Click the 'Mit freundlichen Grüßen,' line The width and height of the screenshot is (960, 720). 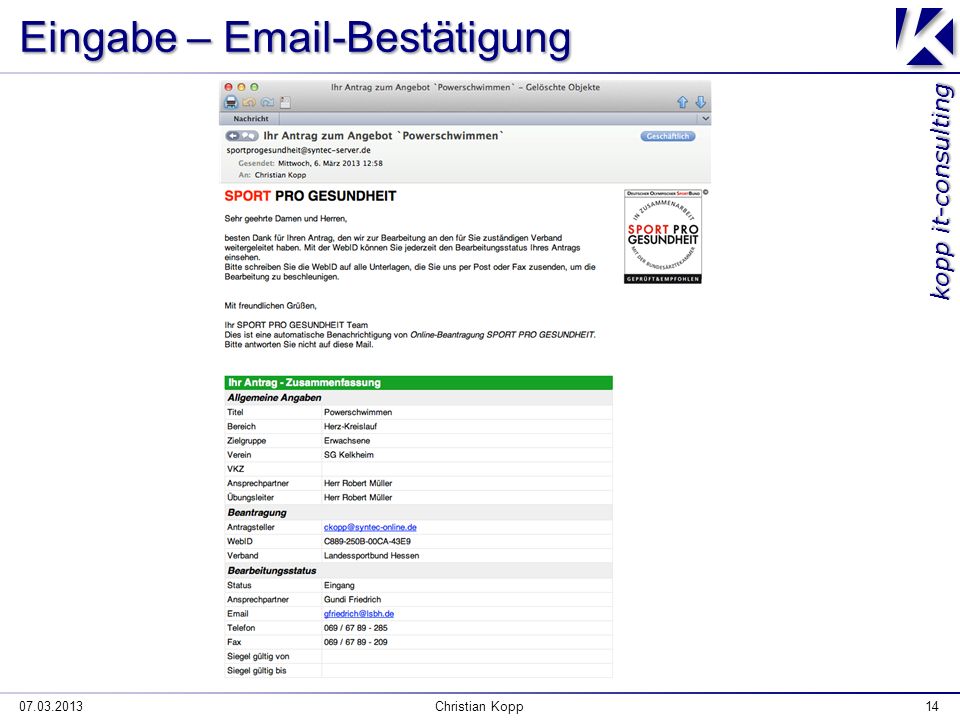tap(270, 306)
